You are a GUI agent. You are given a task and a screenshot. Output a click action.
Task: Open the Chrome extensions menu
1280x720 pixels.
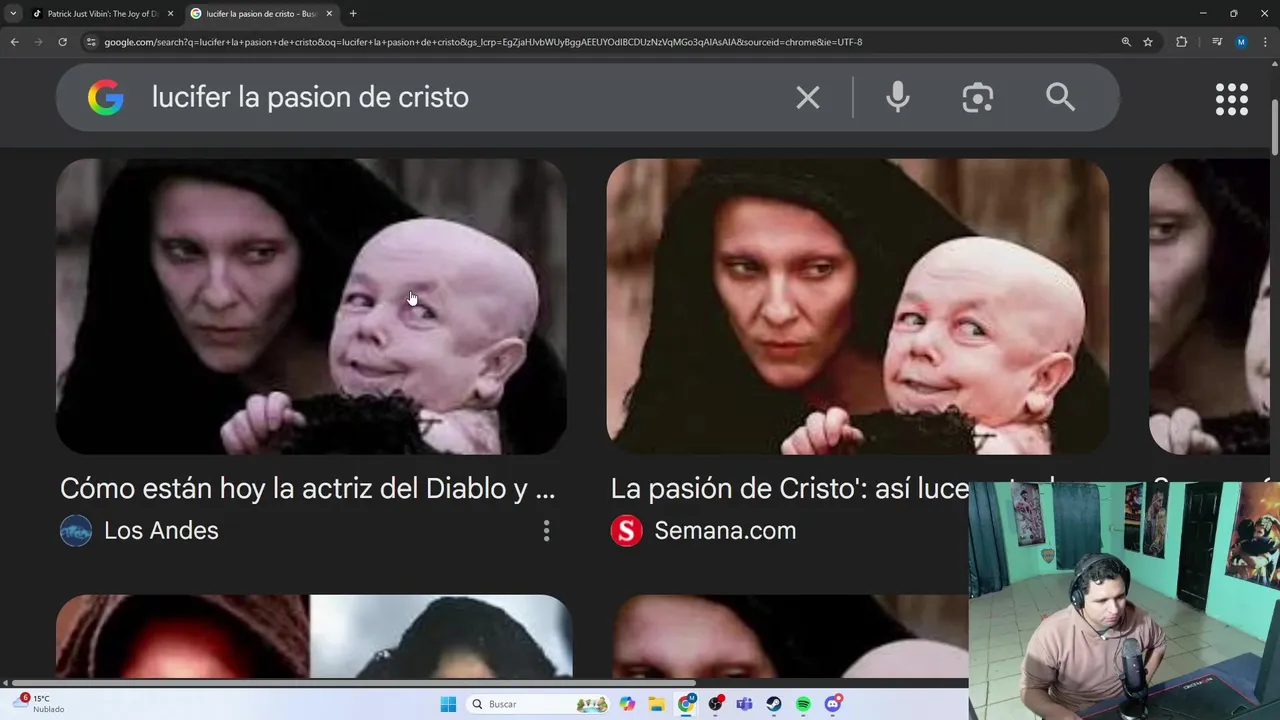coord(1182,42)
